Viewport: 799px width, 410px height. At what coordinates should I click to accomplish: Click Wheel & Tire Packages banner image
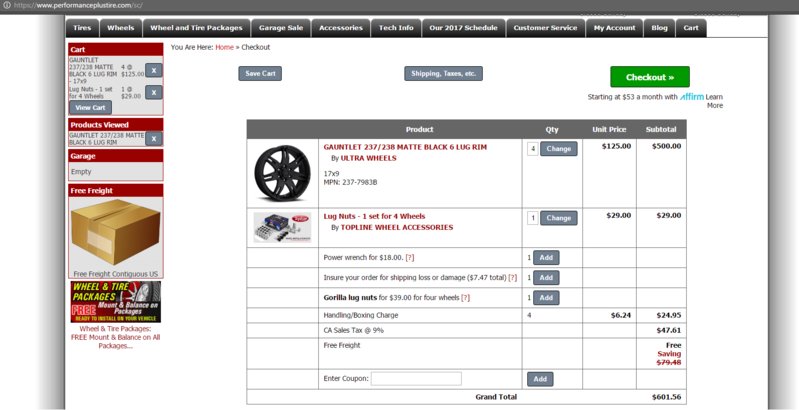pyautogui.click(x=116, y=302)
